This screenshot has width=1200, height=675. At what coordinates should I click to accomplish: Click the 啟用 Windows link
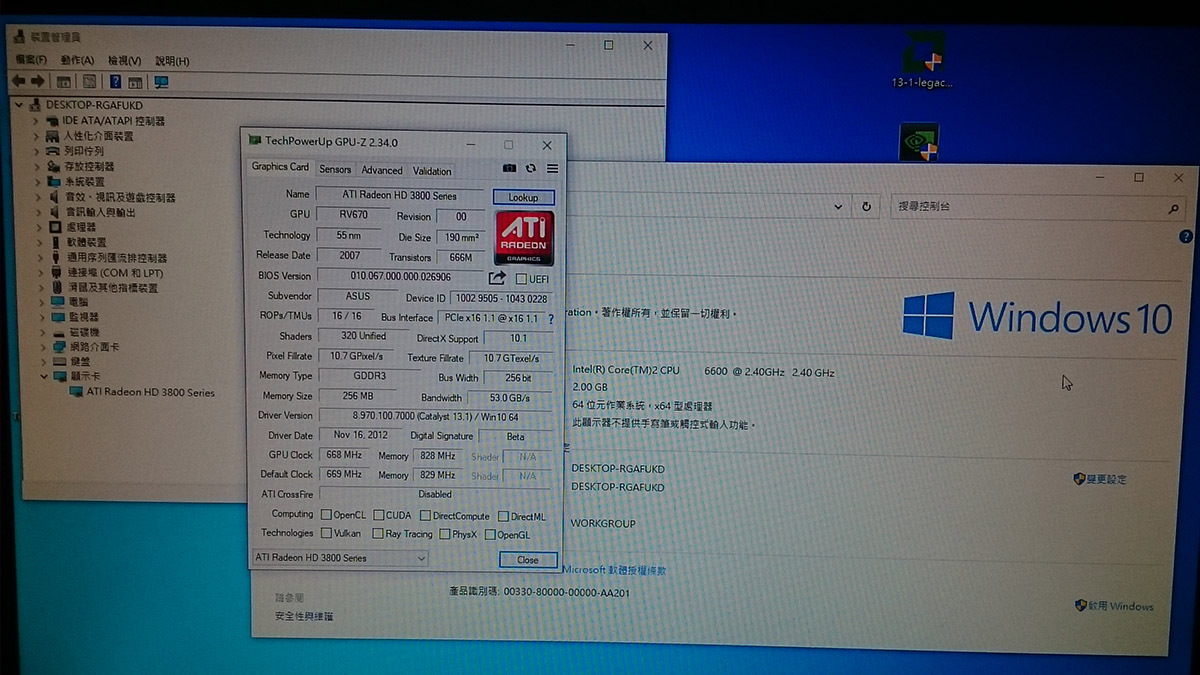1114,606
